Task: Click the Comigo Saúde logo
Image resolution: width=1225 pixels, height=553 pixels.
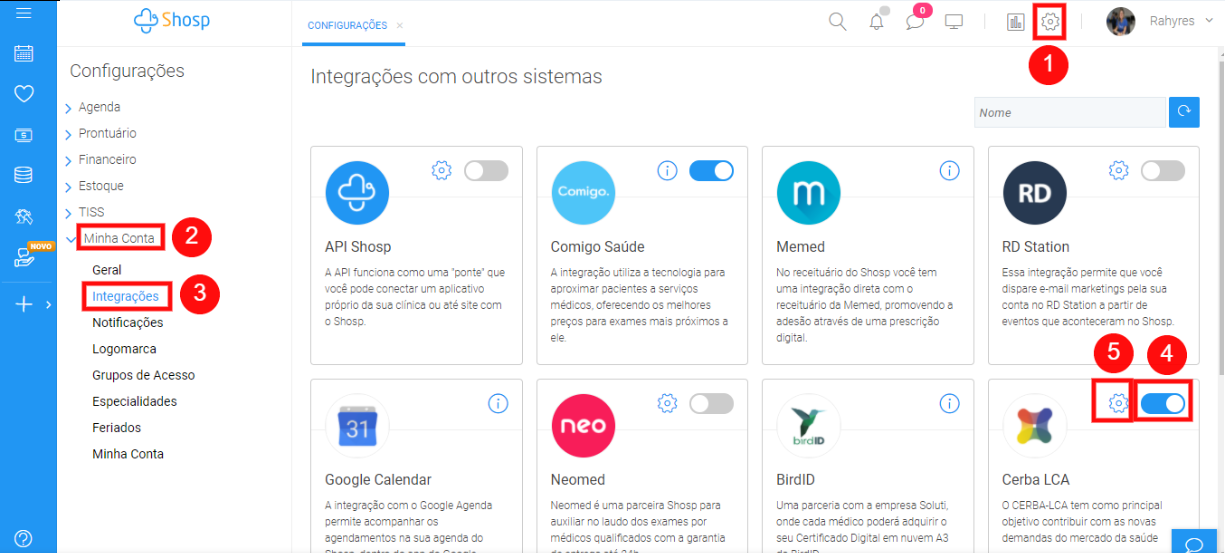Action: [583, 193]
